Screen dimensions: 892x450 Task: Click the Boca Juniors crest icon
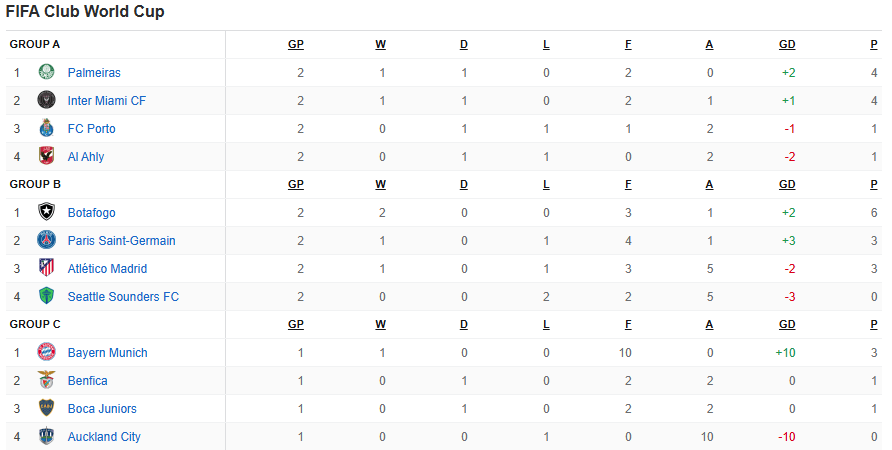coord(47,408)
